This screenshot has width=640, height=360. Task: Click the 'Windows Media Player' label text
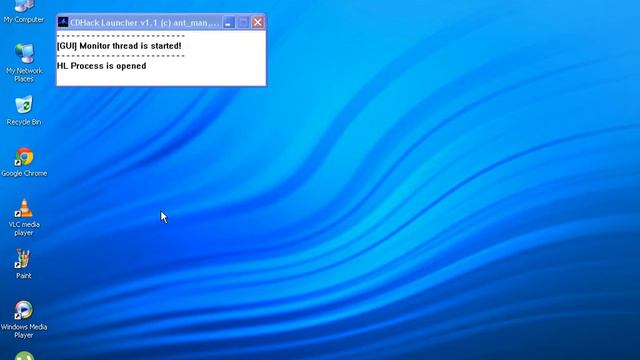point(24,331)
